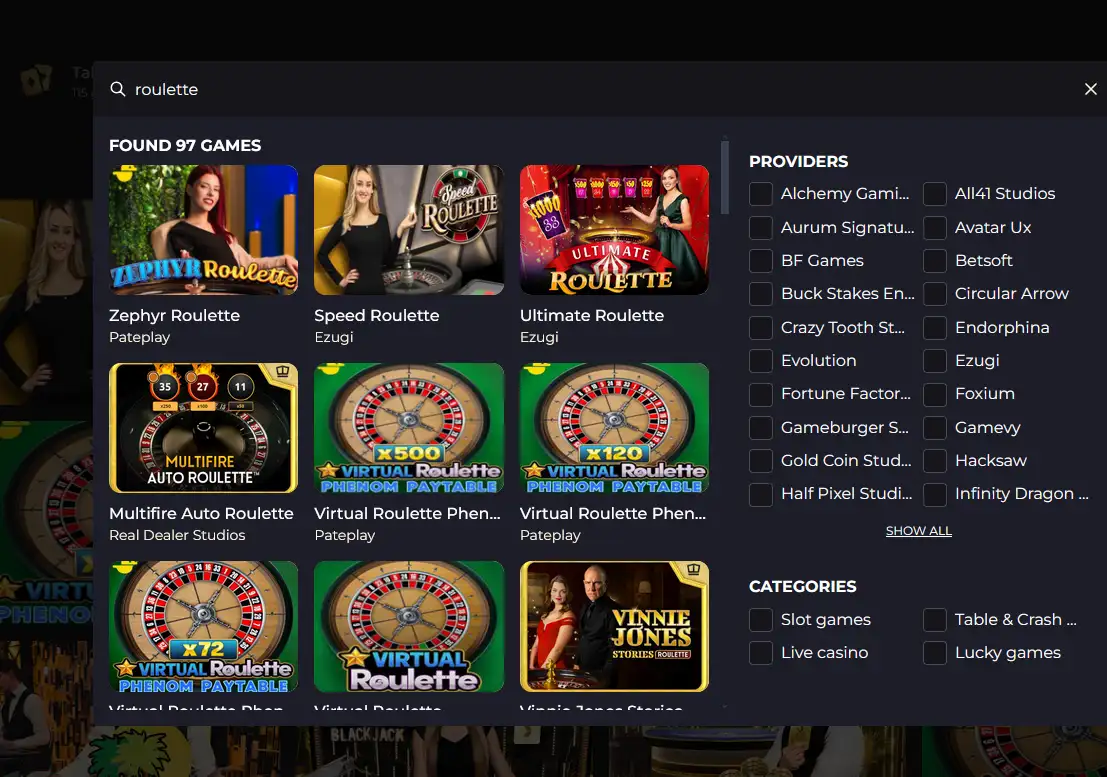Open x500 Virtual Roulette Phenom Paytable thumbnail
The width and height of the screenshot is (1107, 777).
(x=409, y=428)
